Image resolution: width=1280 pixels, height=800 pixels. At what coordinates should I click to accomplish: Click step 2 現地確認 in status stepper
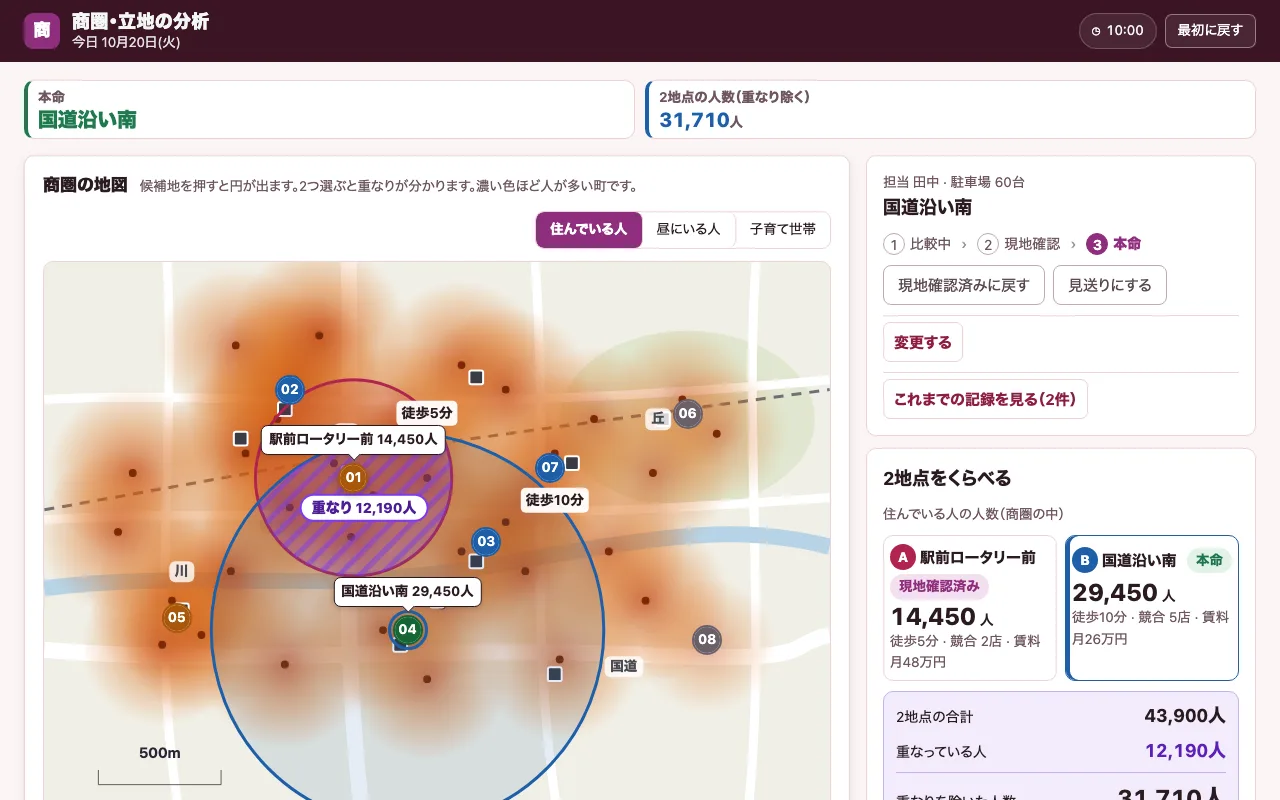pyautogui.click(x=1018, y=244)
